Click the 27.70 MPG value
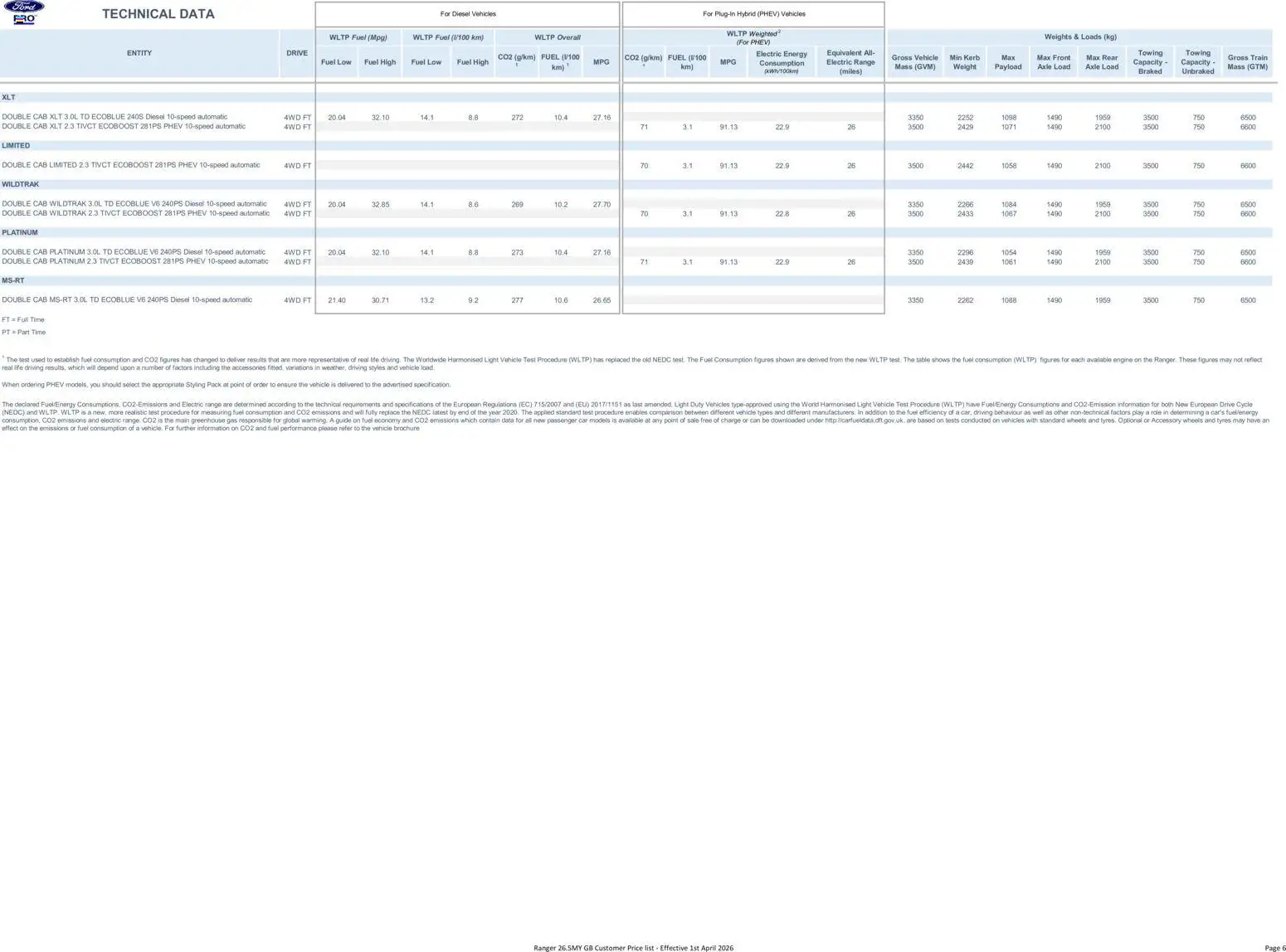1286x952 pixels. (x=602, y=205)
